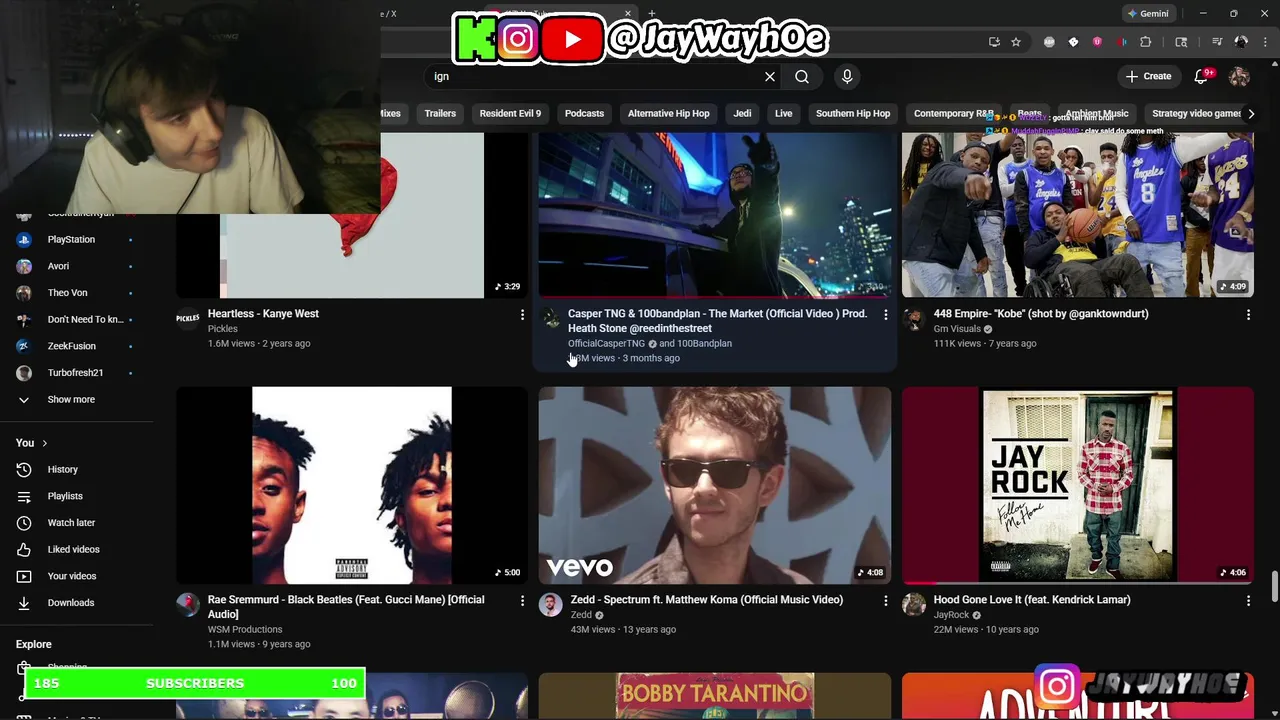Clear the search box text
This screenshot has width=1280, height=720.
pos(770,76)
